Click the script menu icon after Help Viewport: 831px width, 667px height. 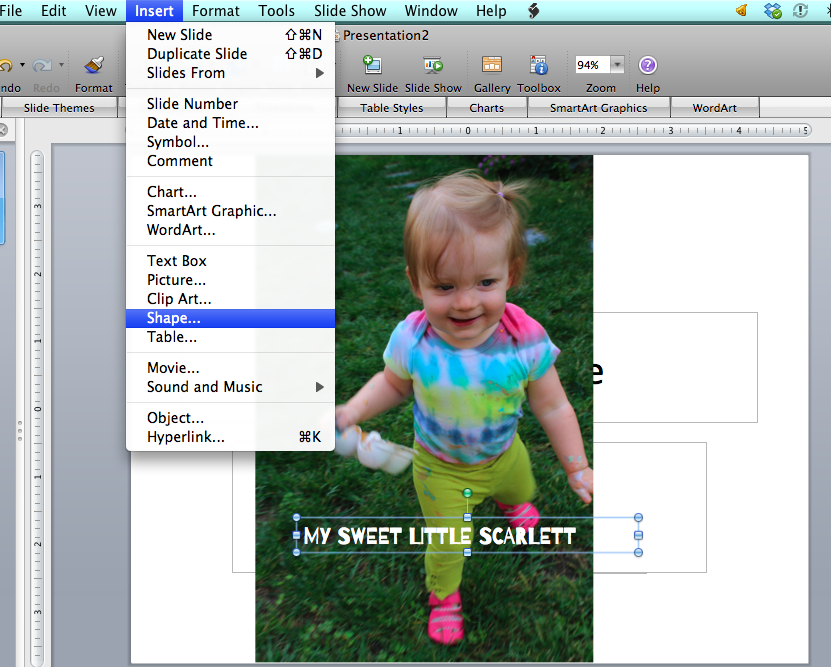click(x=534, y=11)
